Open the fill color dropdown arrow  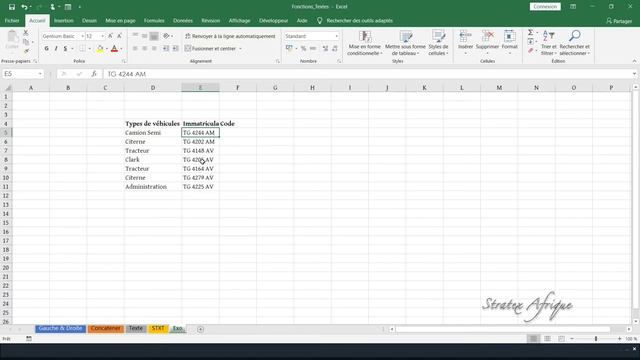(107, 49)
